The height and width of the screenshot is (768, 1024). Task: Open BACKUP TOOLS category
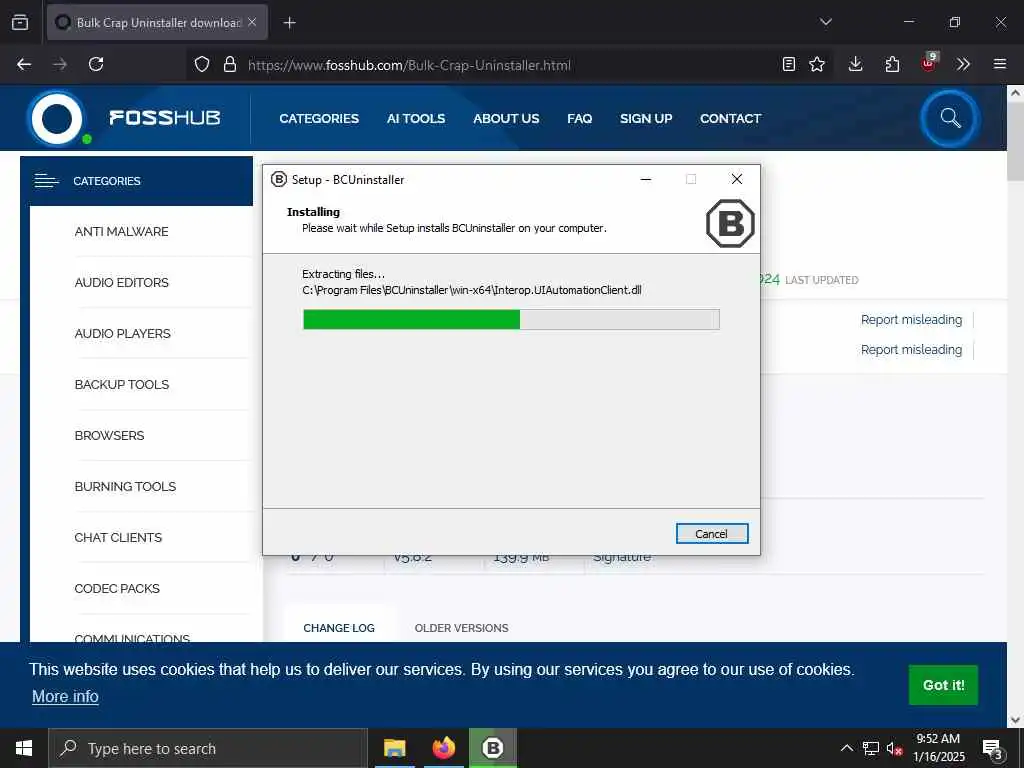click(121, 385)
